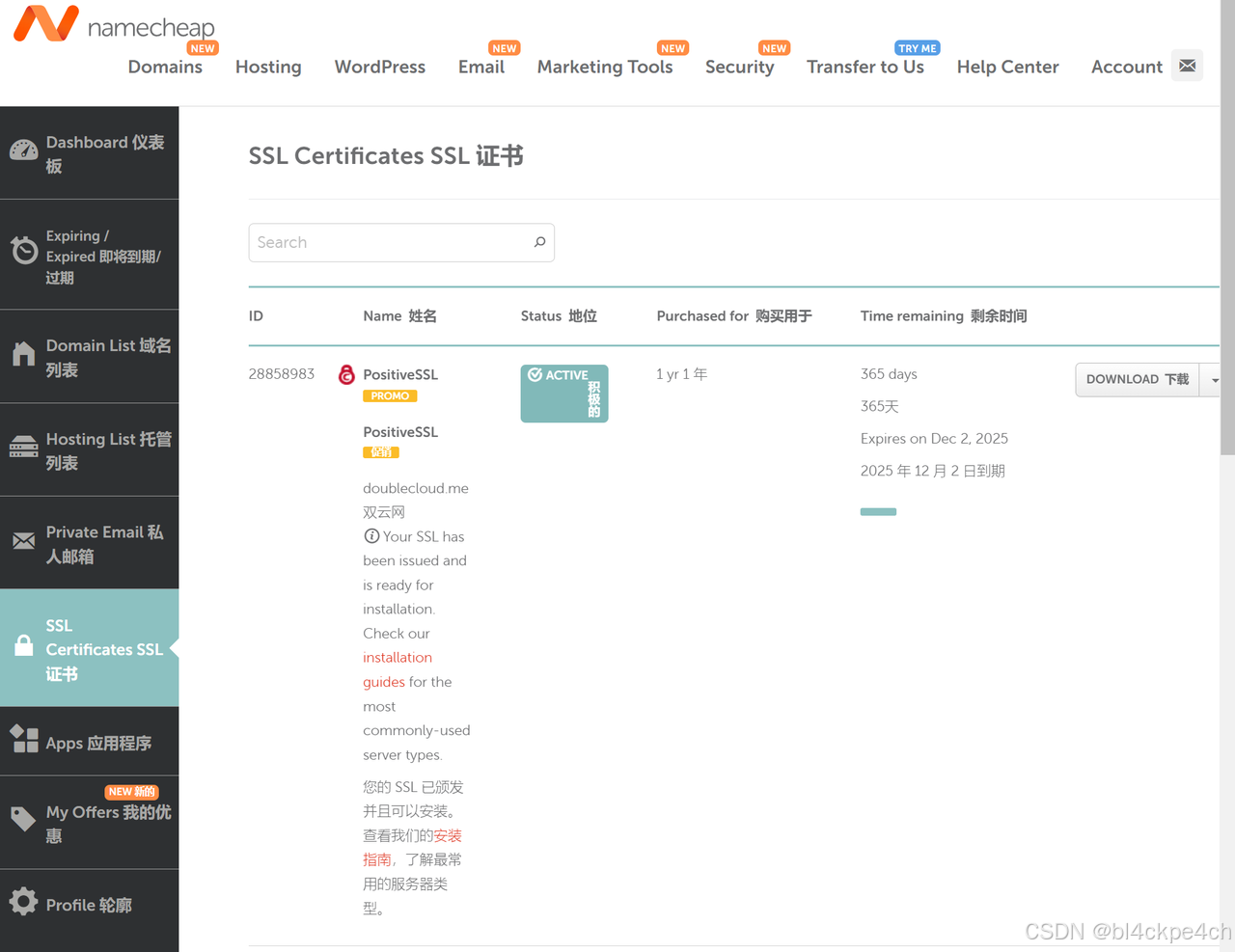This screenshot has width=1235, height=952.
Task: Click the Profile gear icon
Action: click(x=24, y=902)
